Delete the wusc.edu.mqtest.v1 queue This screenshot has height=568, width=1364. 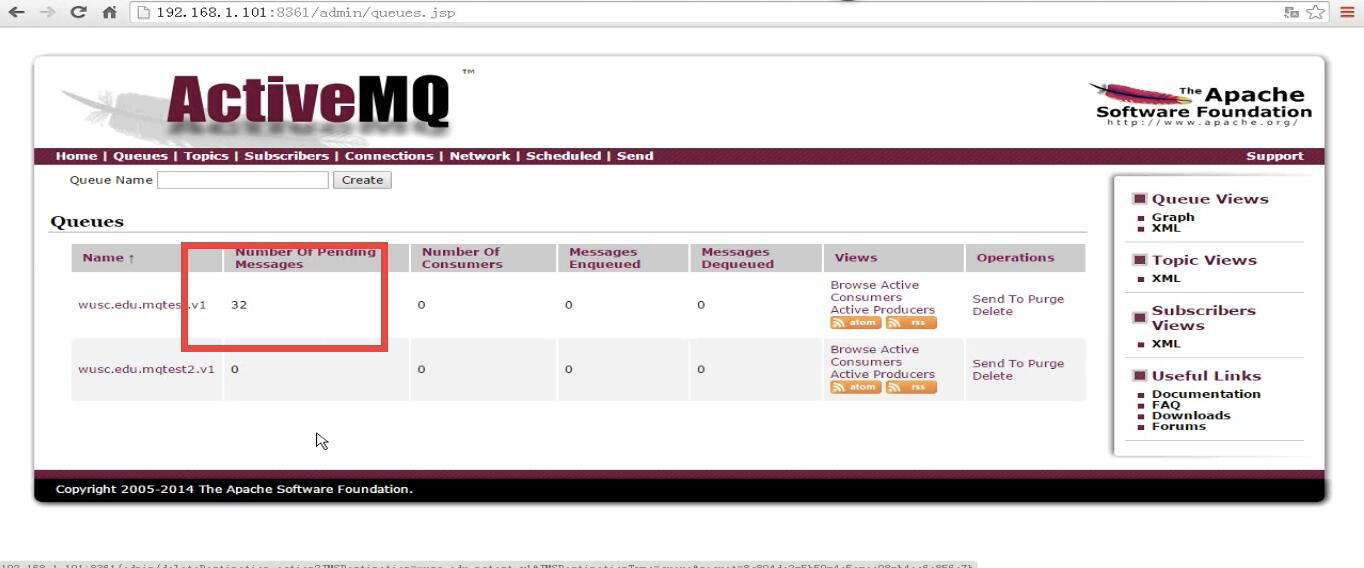click(x=992, y=311)
